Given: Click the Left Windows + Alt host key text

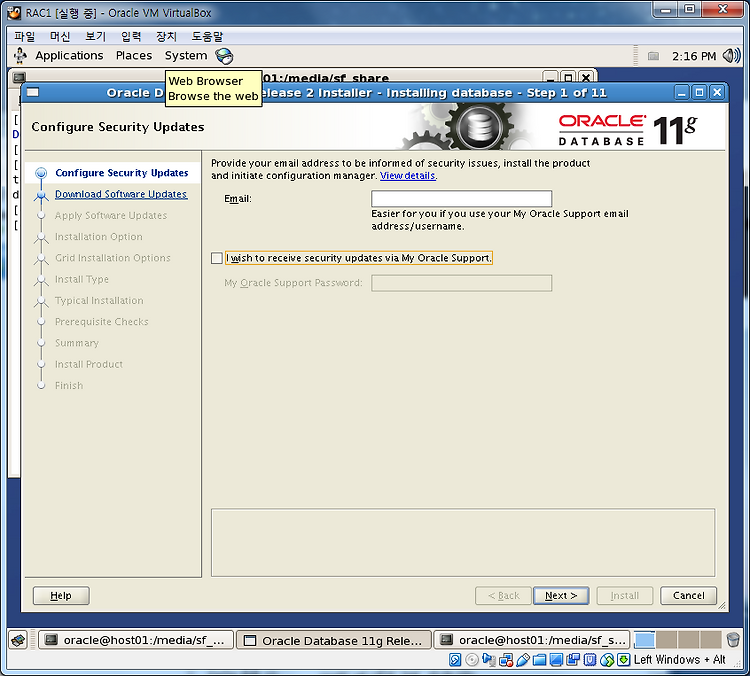Looking at the screenshot, I should [x=680, y=660].
